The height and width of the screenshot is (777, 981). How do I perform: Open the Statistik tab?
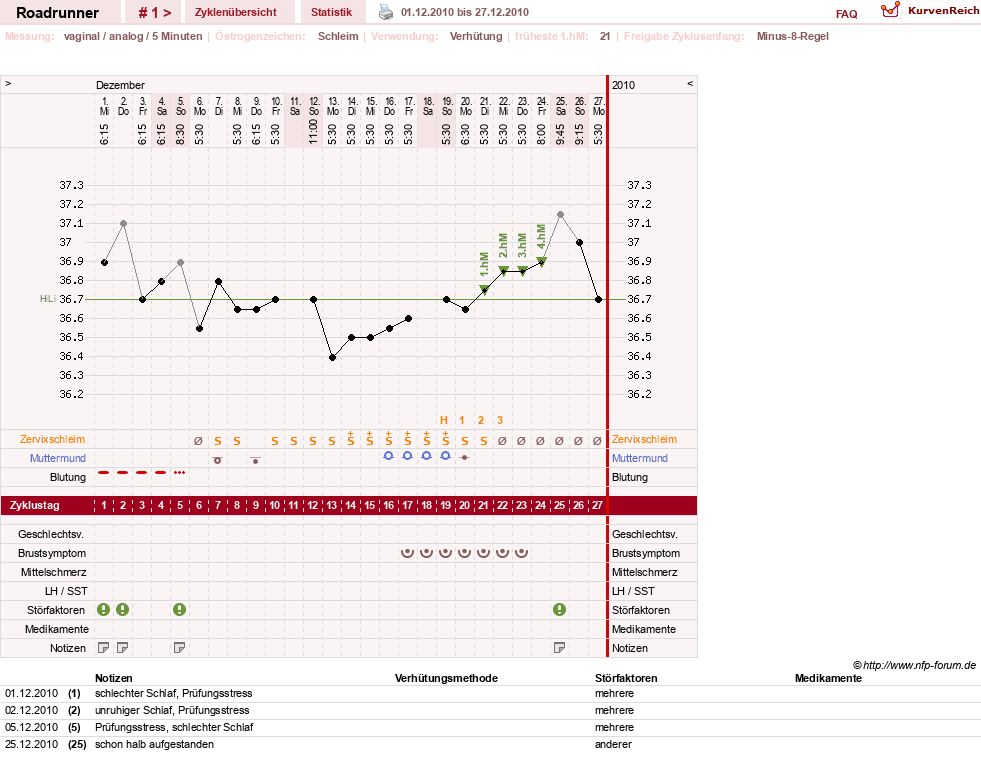tap(332, 13)
